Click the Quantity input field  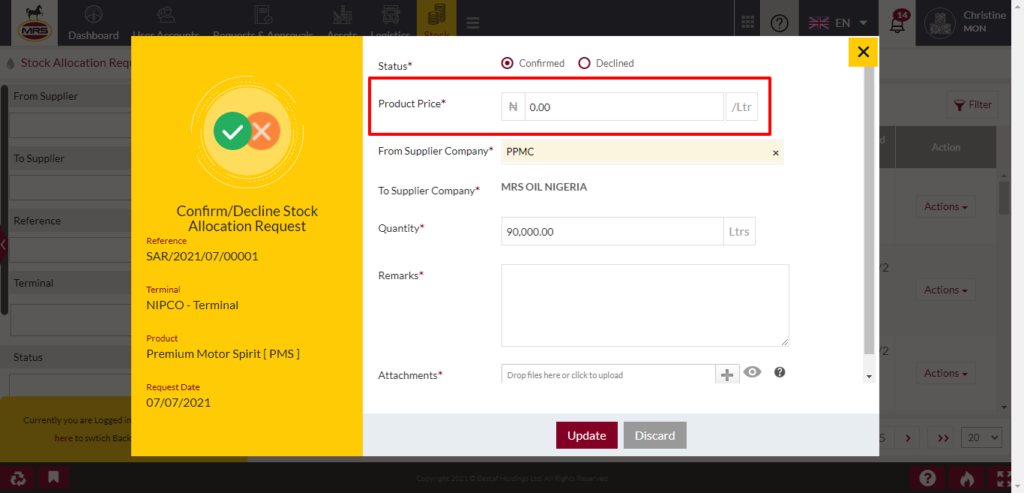[x=613, y=231]
